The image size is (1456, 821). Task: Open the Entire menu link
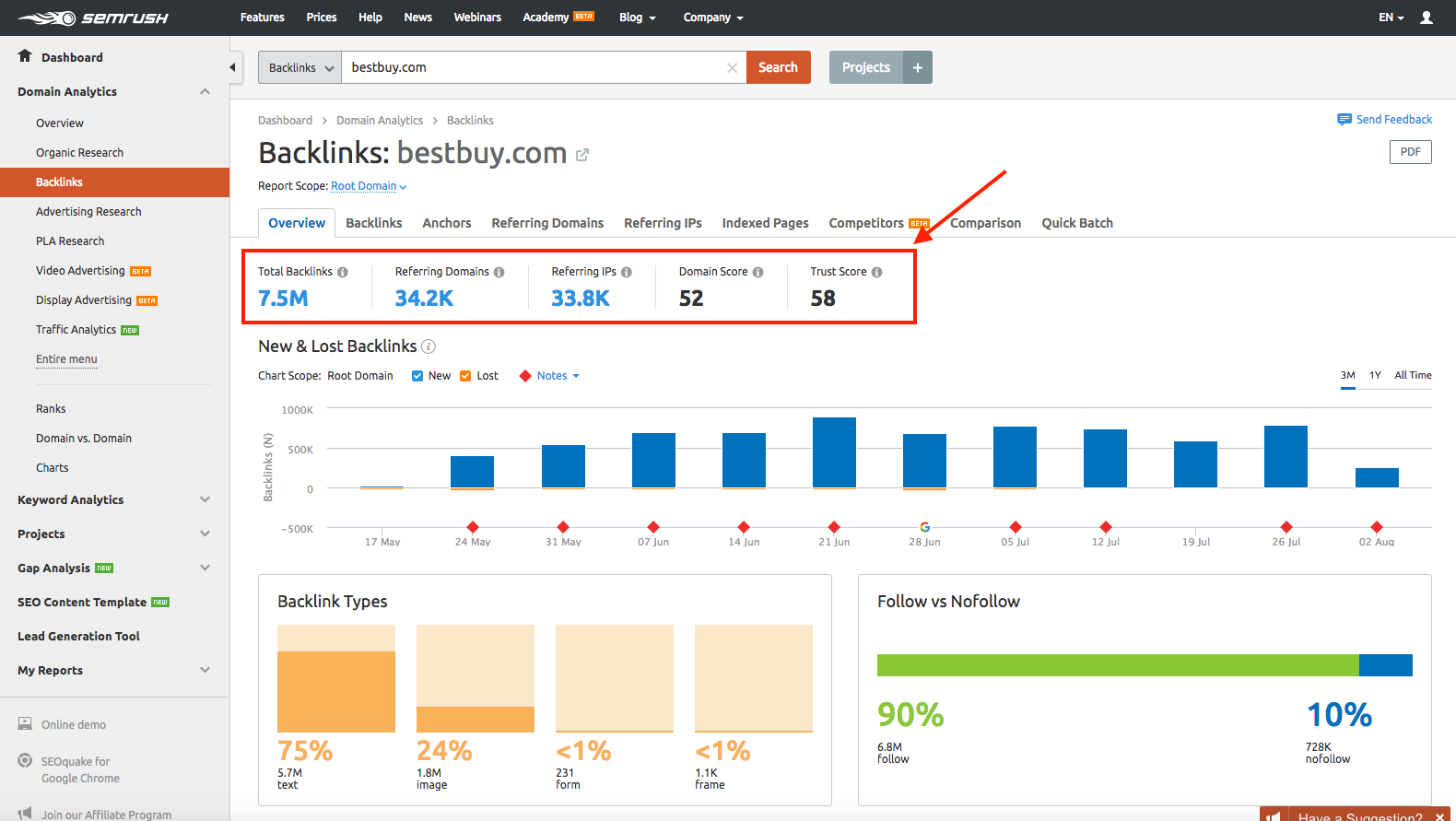tap(66, 359)
